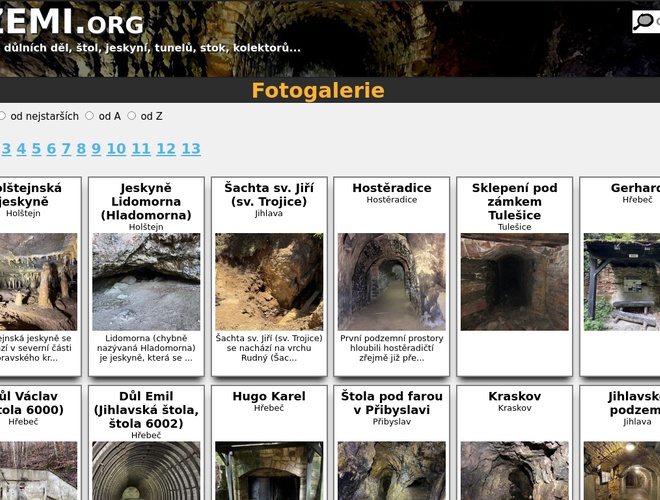Open the Důl Emil card title
This screenshot has width=660, height=500.
[x=146, y=410]
